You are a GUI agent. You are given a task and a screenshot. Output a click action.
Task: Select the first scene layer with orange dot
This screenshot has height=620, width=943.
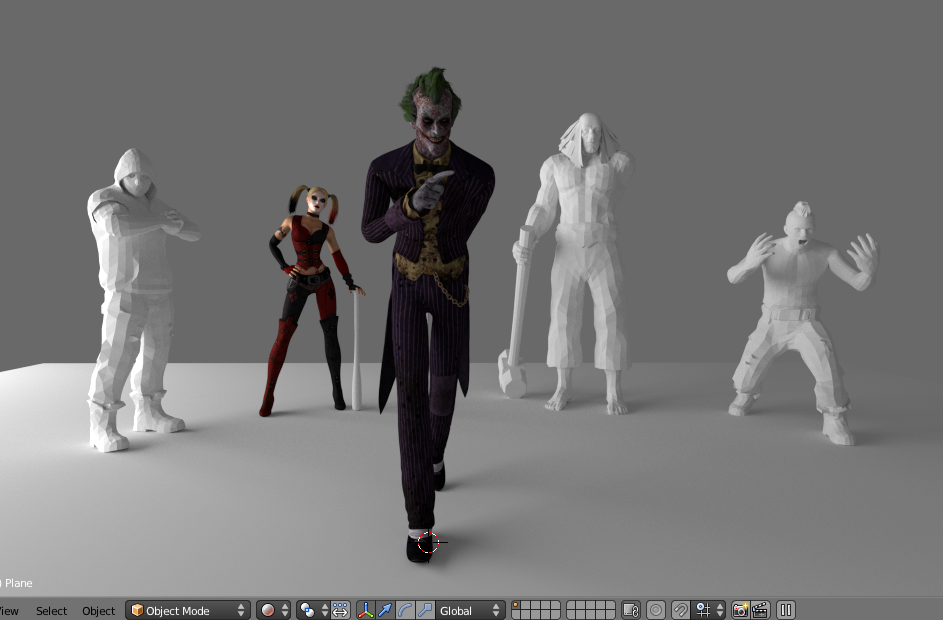coord(516,606)
